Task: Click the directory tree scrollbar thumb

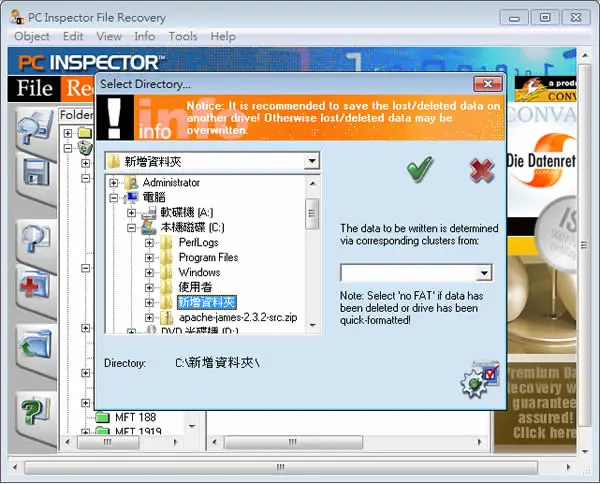Action: [312, 214]
